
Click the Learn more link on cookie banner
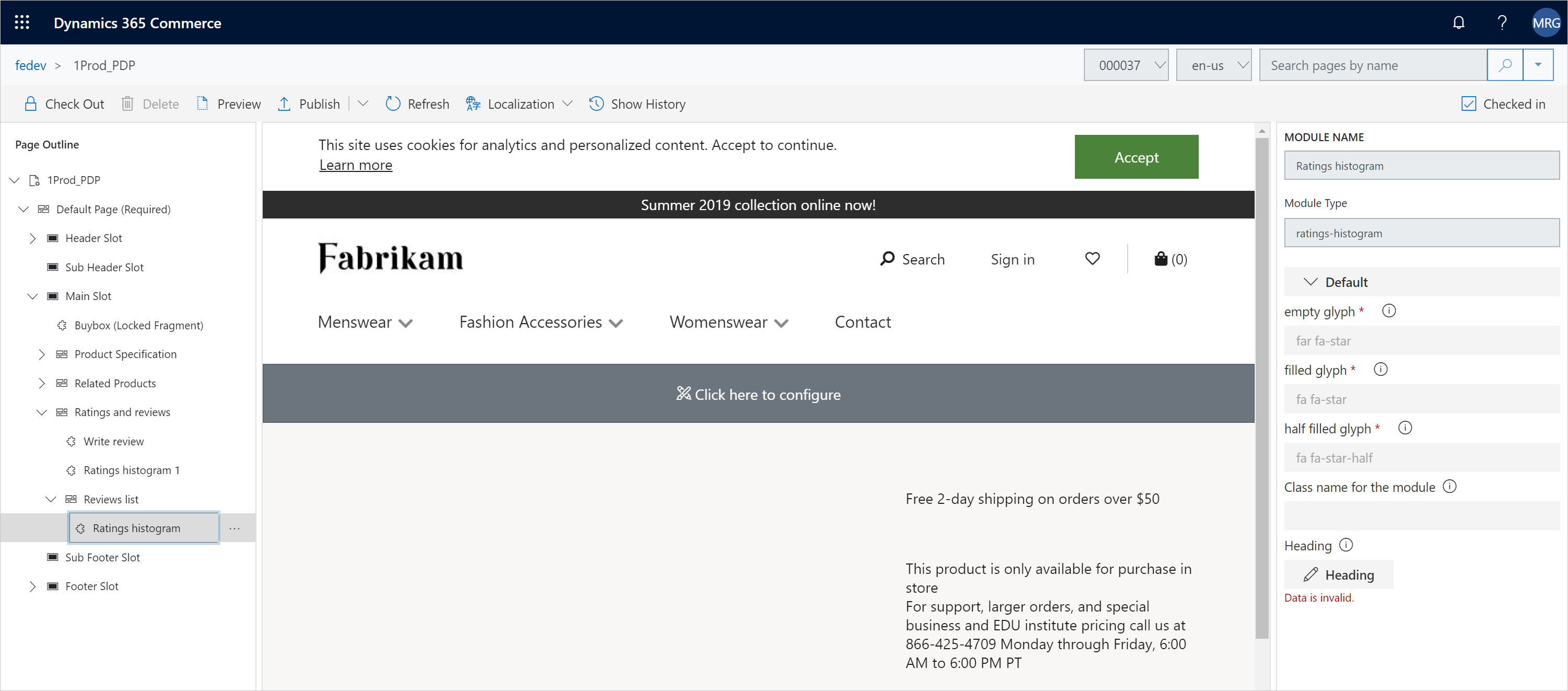(x=355, y=164)
